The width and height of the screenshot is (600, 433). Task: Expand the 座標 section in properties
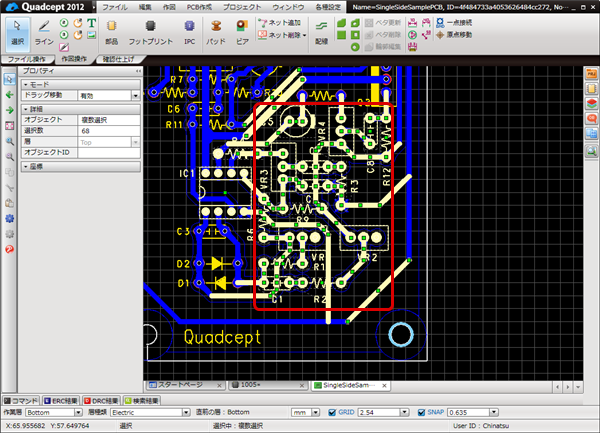(x=26, y=166)
